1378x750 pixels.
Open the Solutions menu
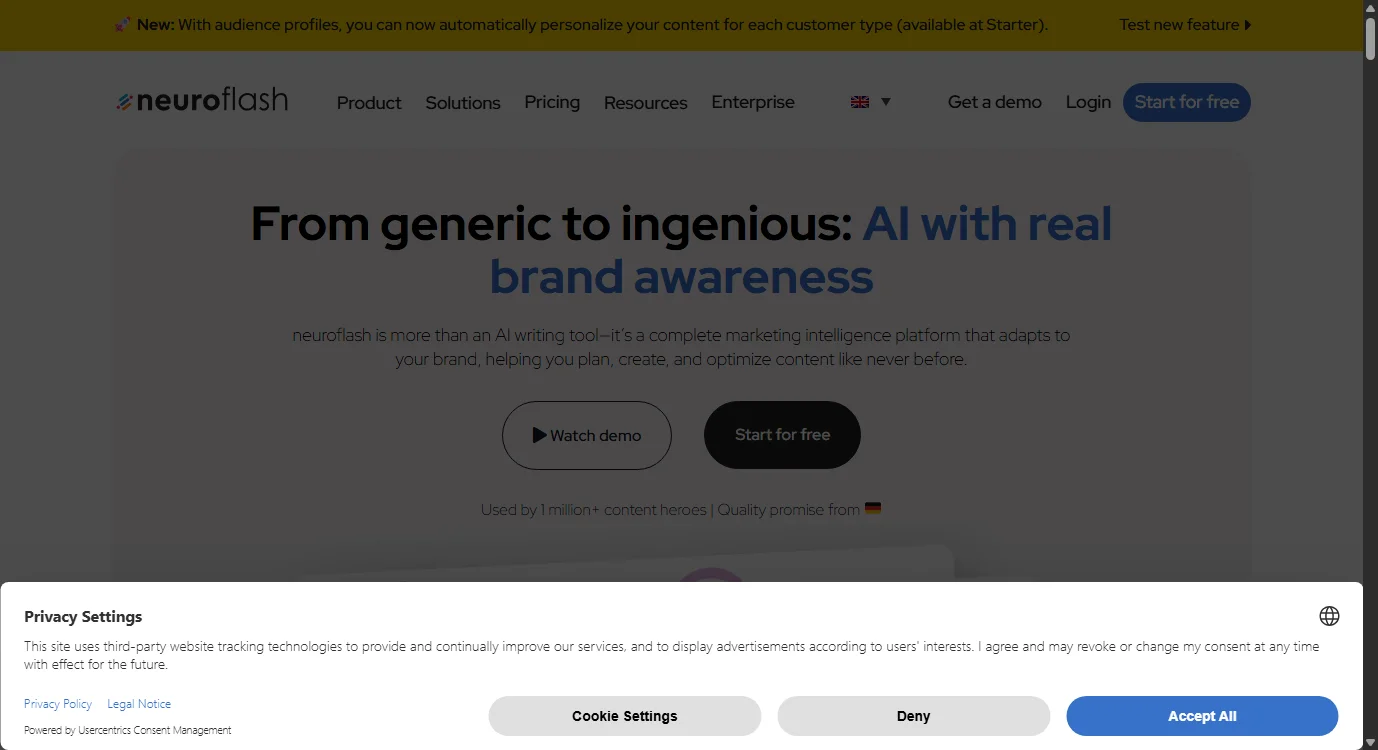click(x=463, y=102)
